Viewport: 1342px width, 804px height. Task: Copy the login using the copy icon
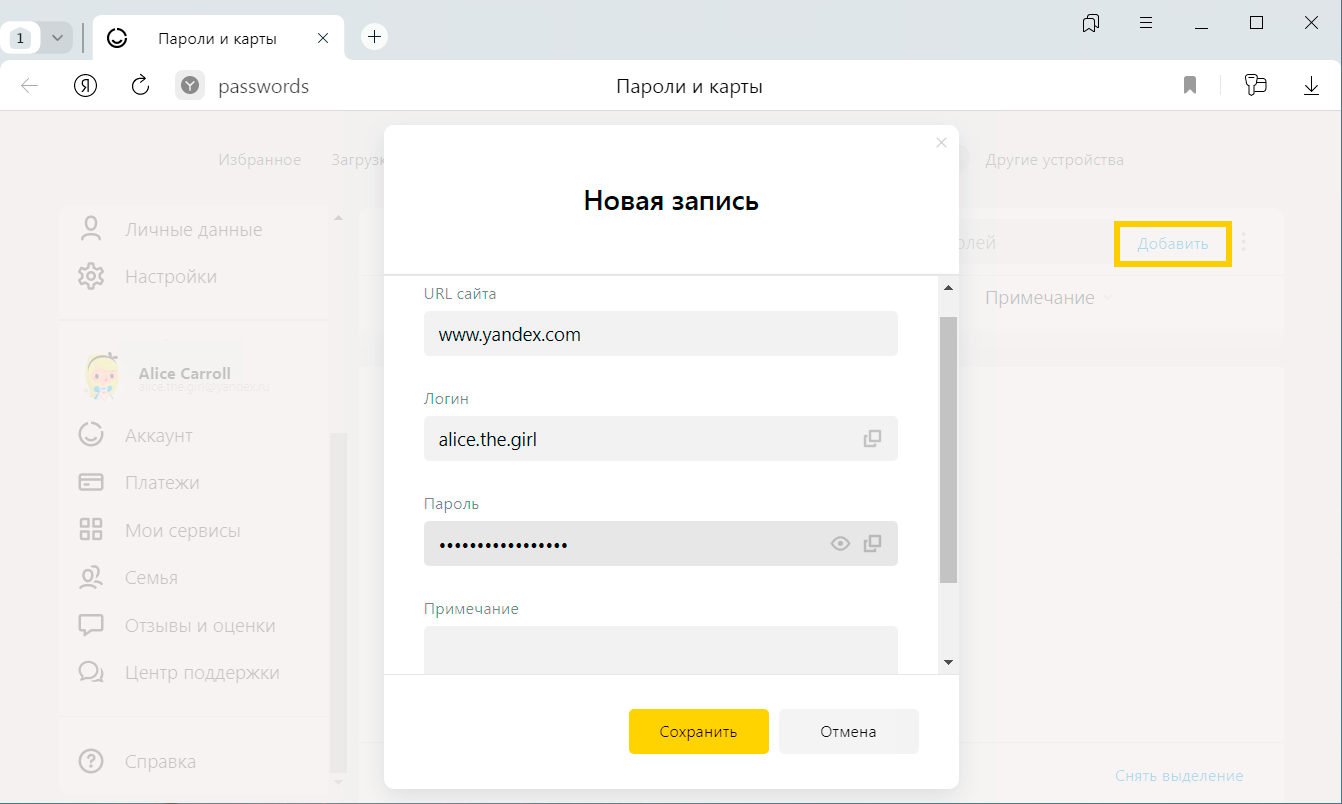tap(872, 438)
